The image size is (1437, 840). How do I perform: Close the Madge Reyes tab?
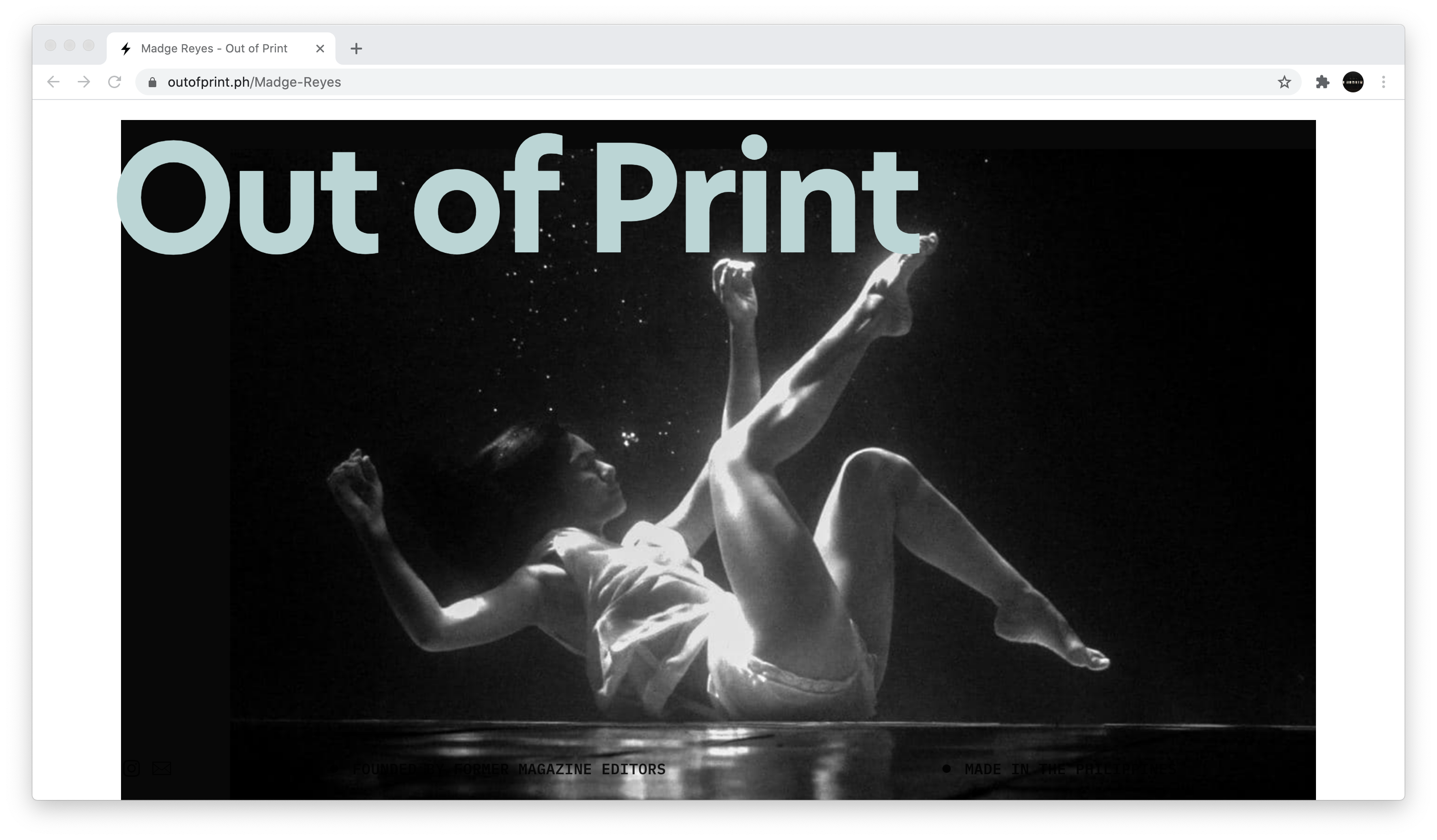[x=320, y=49]
